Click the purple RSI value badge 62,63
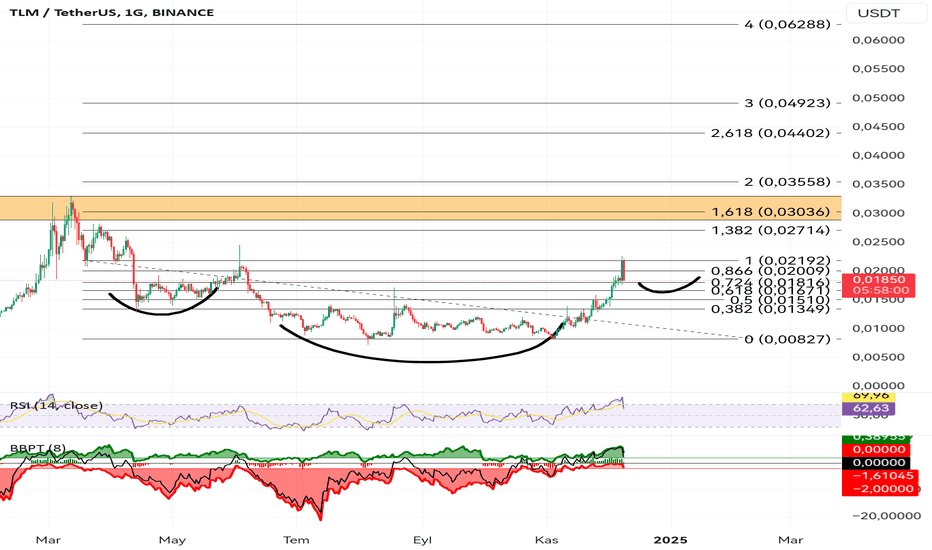 pyautogui.click(x=869, y=408)
